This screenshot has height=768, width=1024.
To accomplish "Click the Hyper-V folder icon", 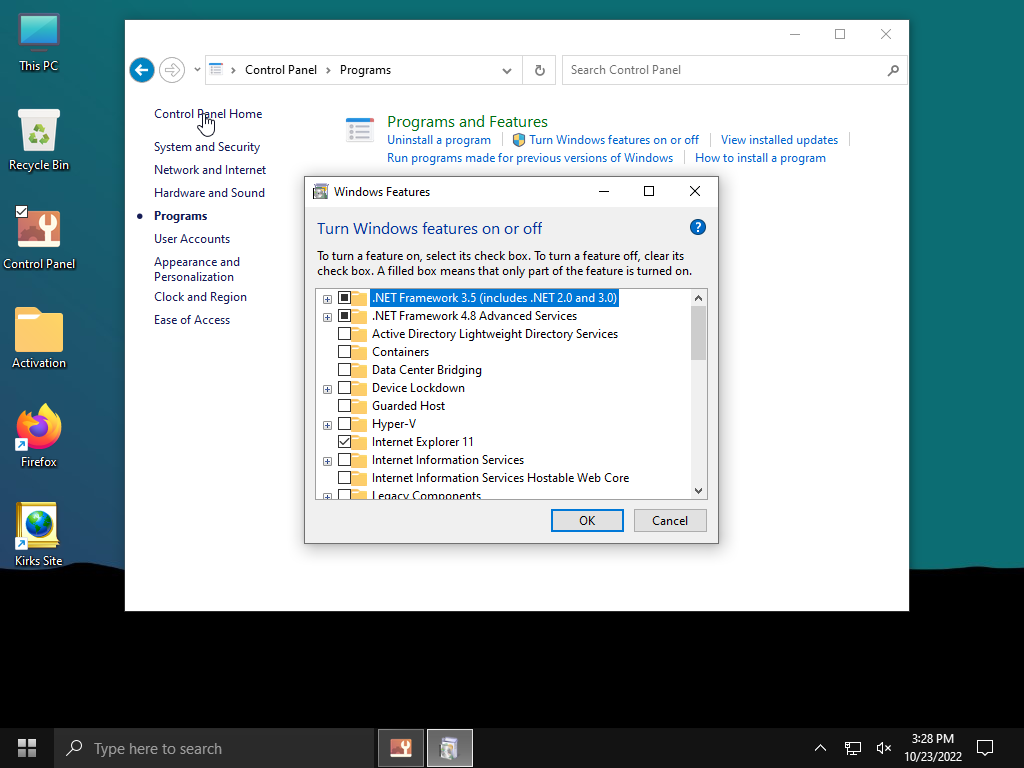I will point(359,424).
